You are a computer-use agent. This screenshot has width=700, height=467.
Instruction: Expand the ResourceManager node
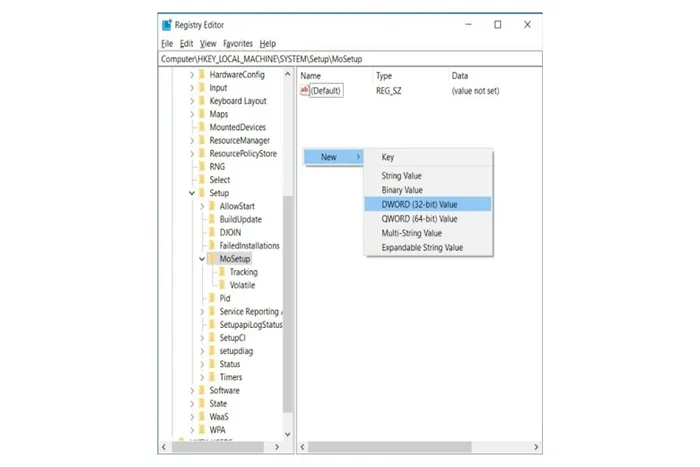192,141
